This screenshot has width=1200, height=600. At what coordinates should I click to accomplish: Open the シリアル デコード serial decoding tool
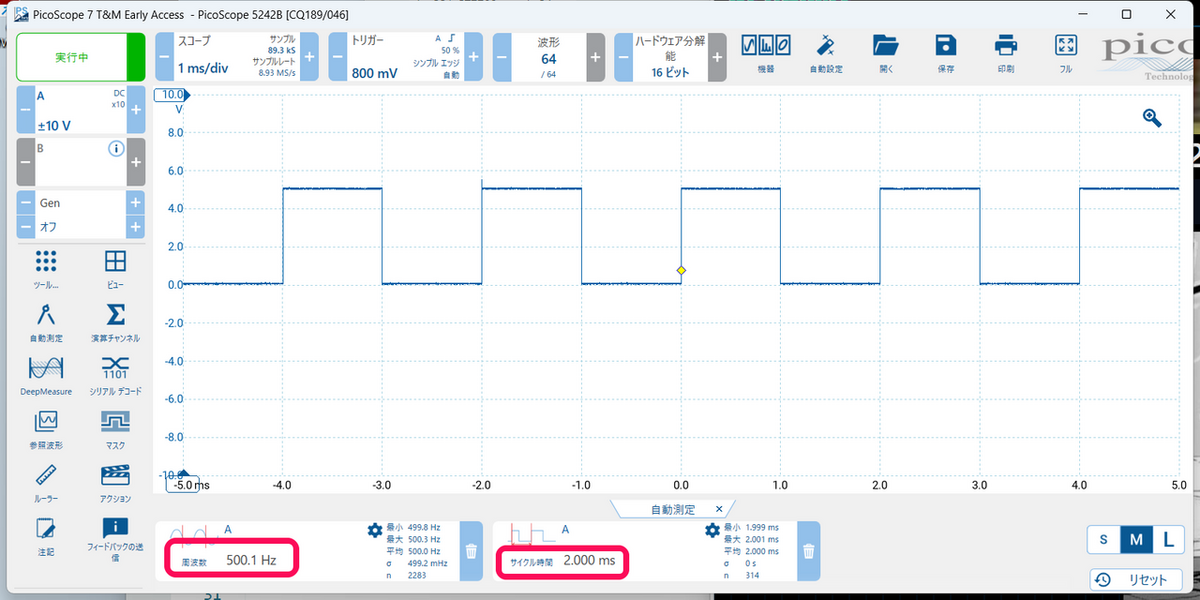(115, 374)
